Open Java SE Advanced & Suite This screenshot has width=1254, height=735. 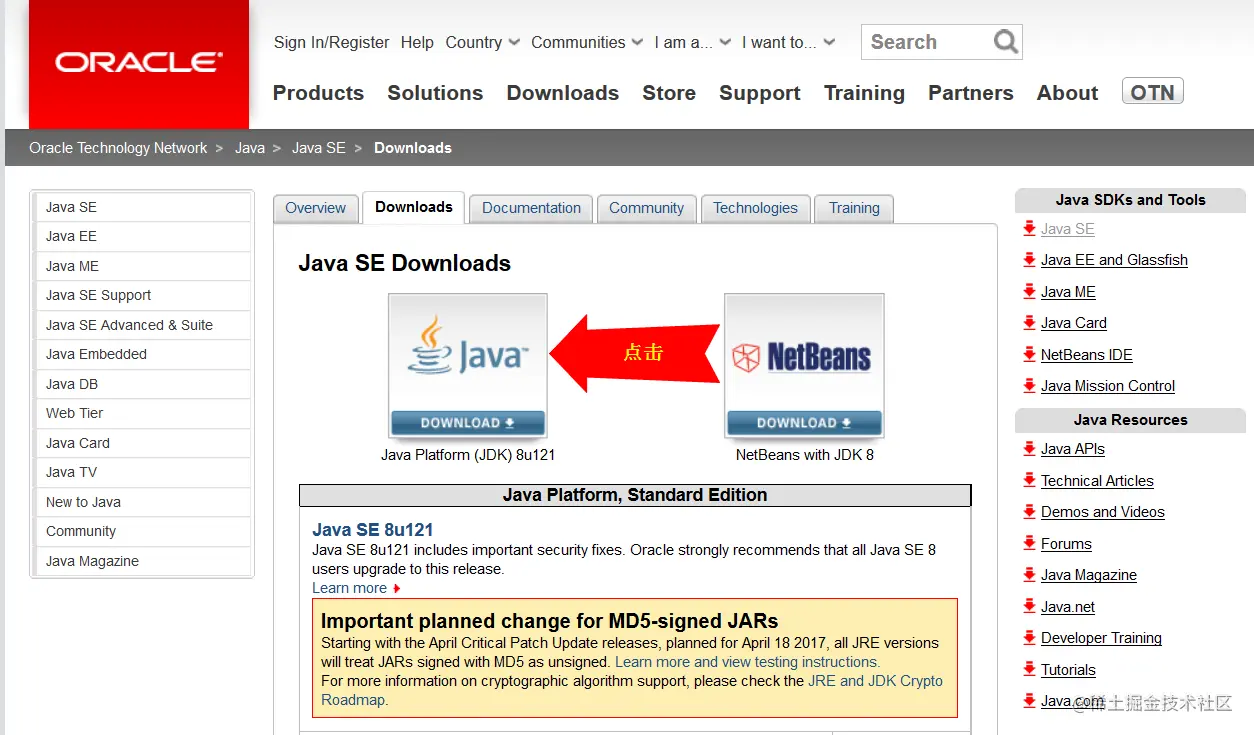[141, 325]
